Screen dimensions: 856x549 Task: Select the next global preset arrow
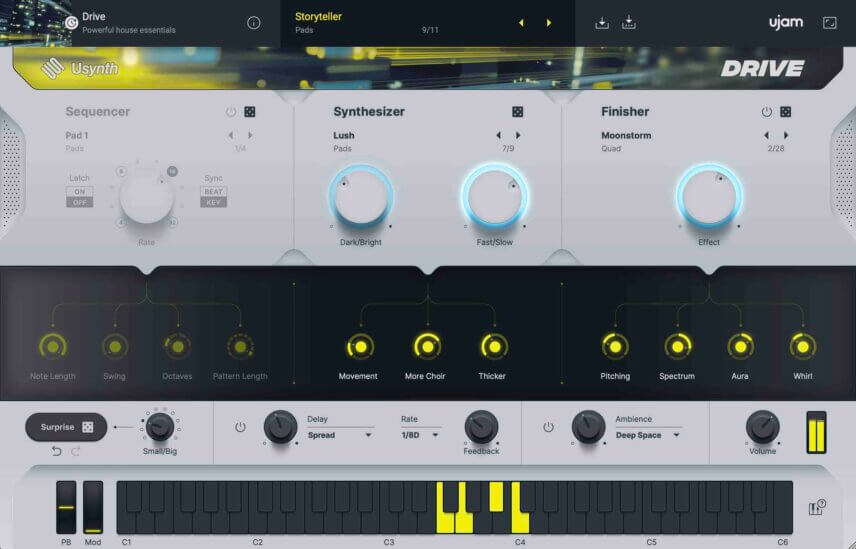(549, 23)
